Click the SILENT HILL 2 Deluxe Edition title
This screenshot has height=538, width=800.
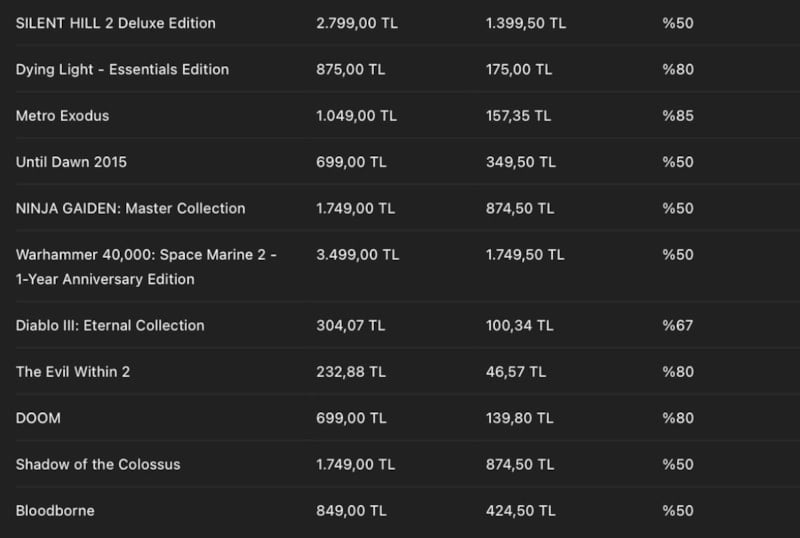(115, 23)
